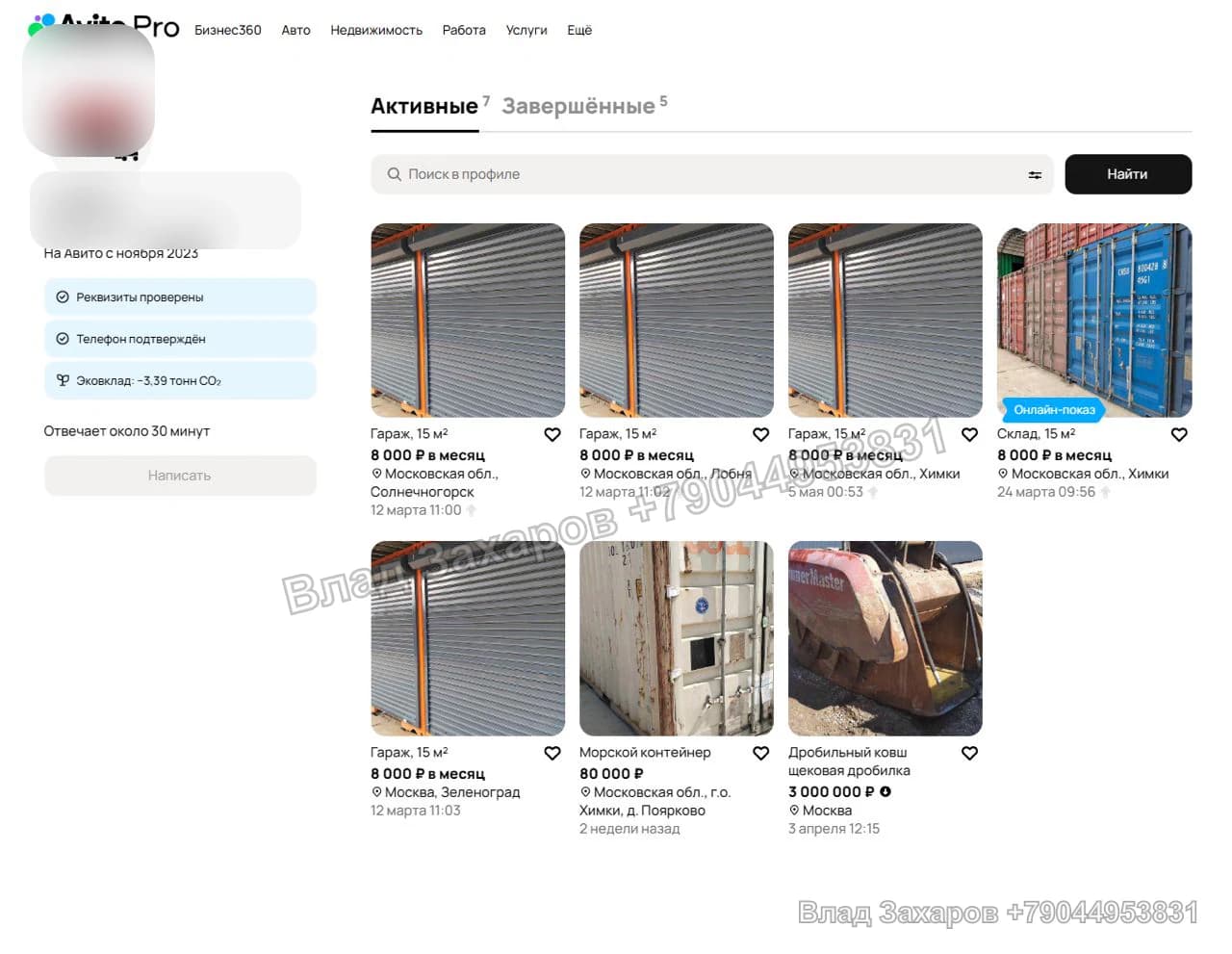The height and width of the screenshot is (954, 1232).
Task: Favorite the Дробильный ковш listing heart
Action: tap(970, 754)
